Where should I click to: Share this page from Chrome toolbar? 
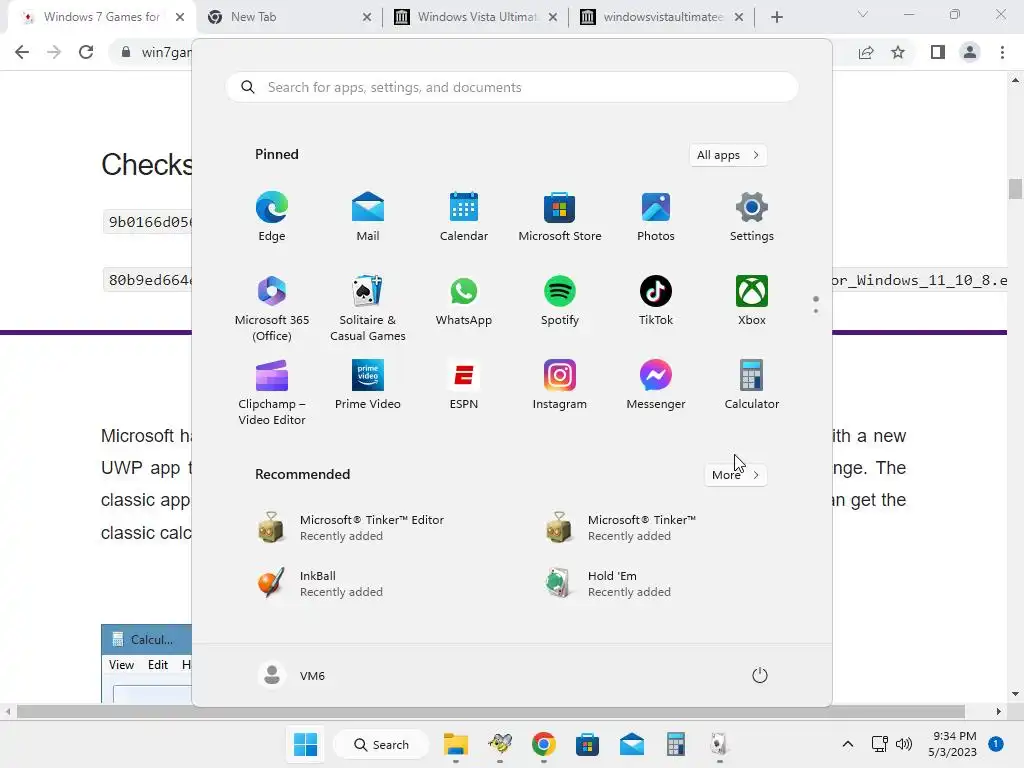pos(866,52)
